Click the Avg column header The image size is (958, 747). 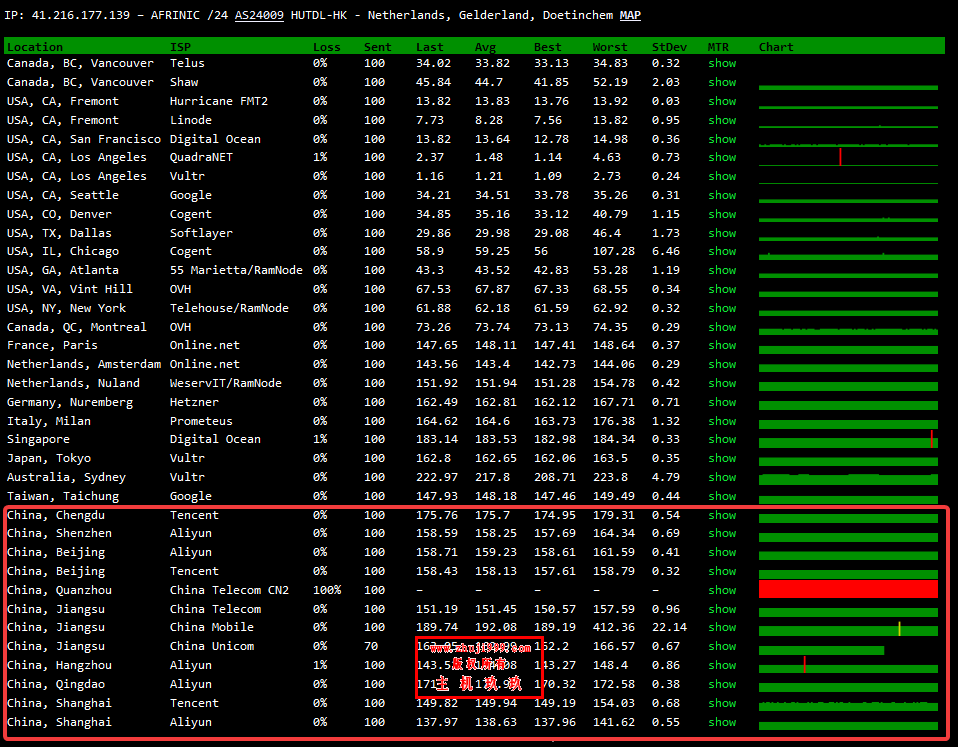click(486, 47)
